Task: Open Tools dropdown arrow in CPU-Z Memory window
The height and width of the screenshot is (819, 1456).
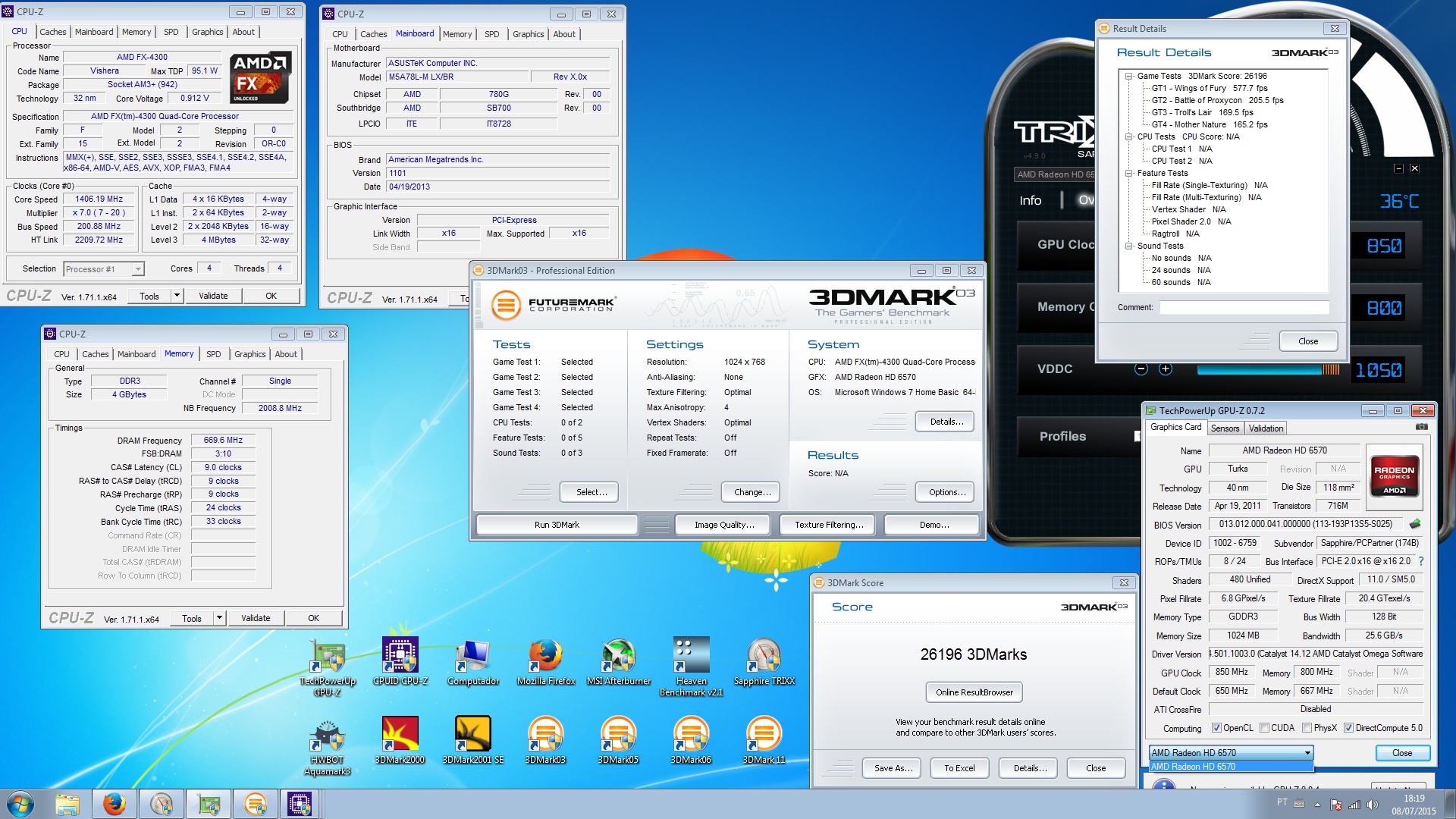Action: coord(219,618)
